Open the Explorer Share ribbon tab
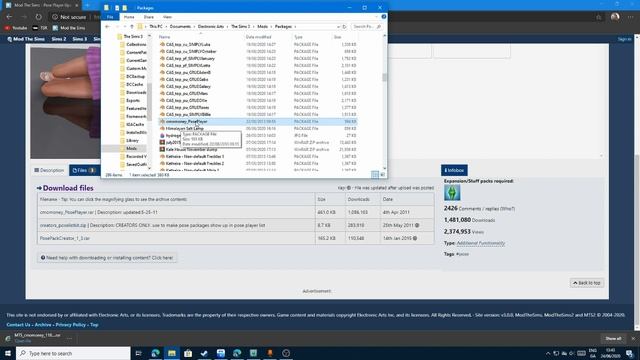 (x=149, y=17)
